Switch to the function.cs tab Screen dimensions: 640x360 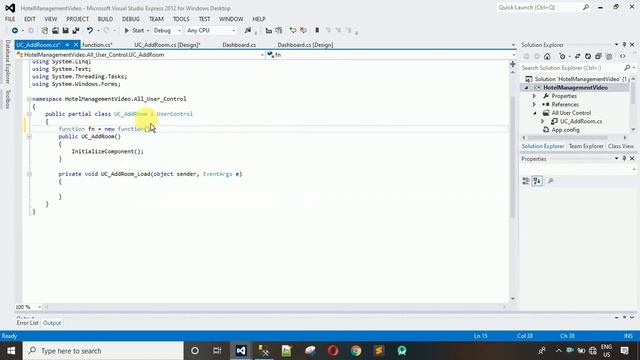pyautogui.click(x=97, y=45)
